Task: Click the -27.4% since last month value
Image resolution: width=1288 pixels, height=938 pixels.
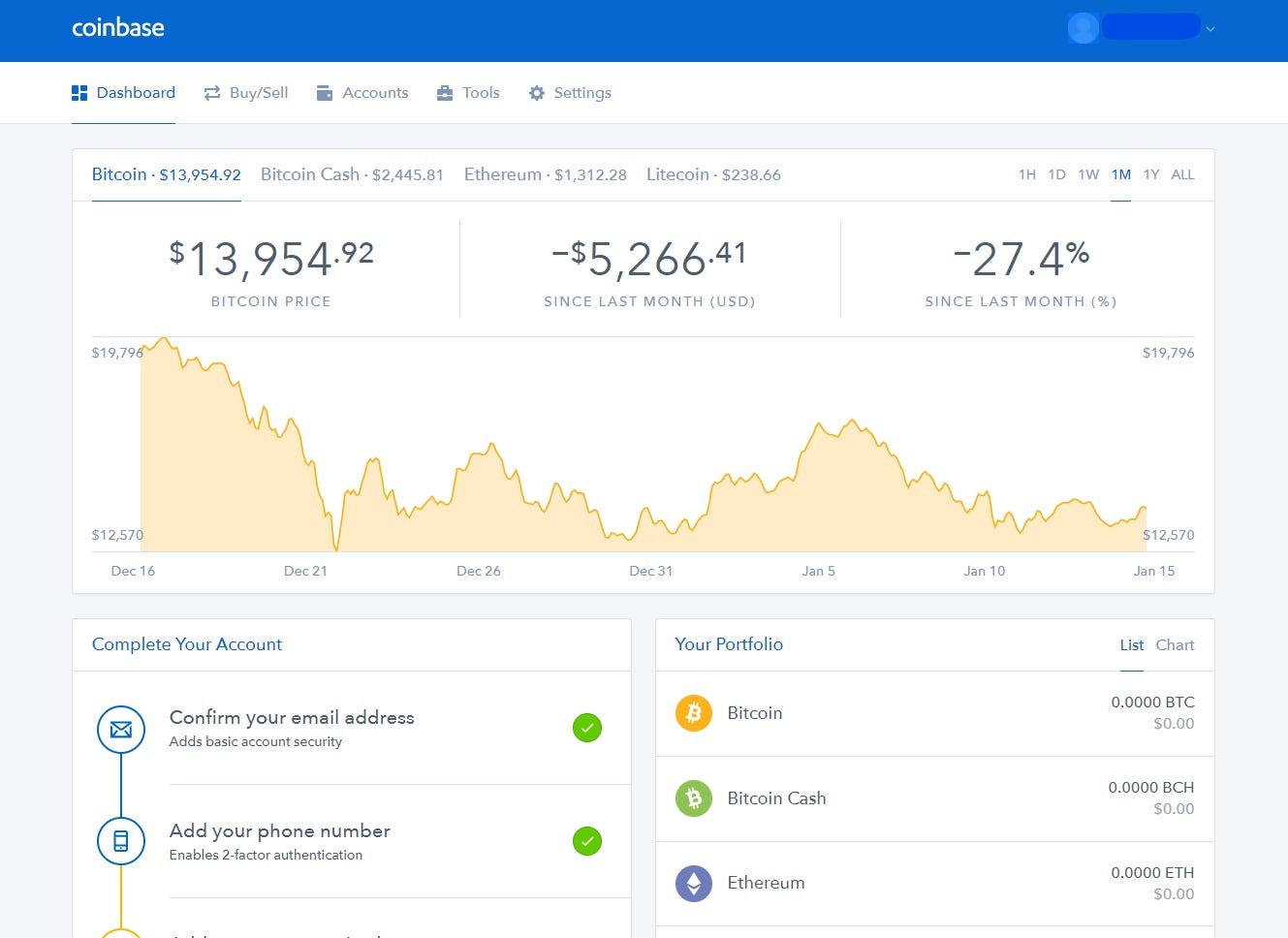Action: (x=1021, y=259)
